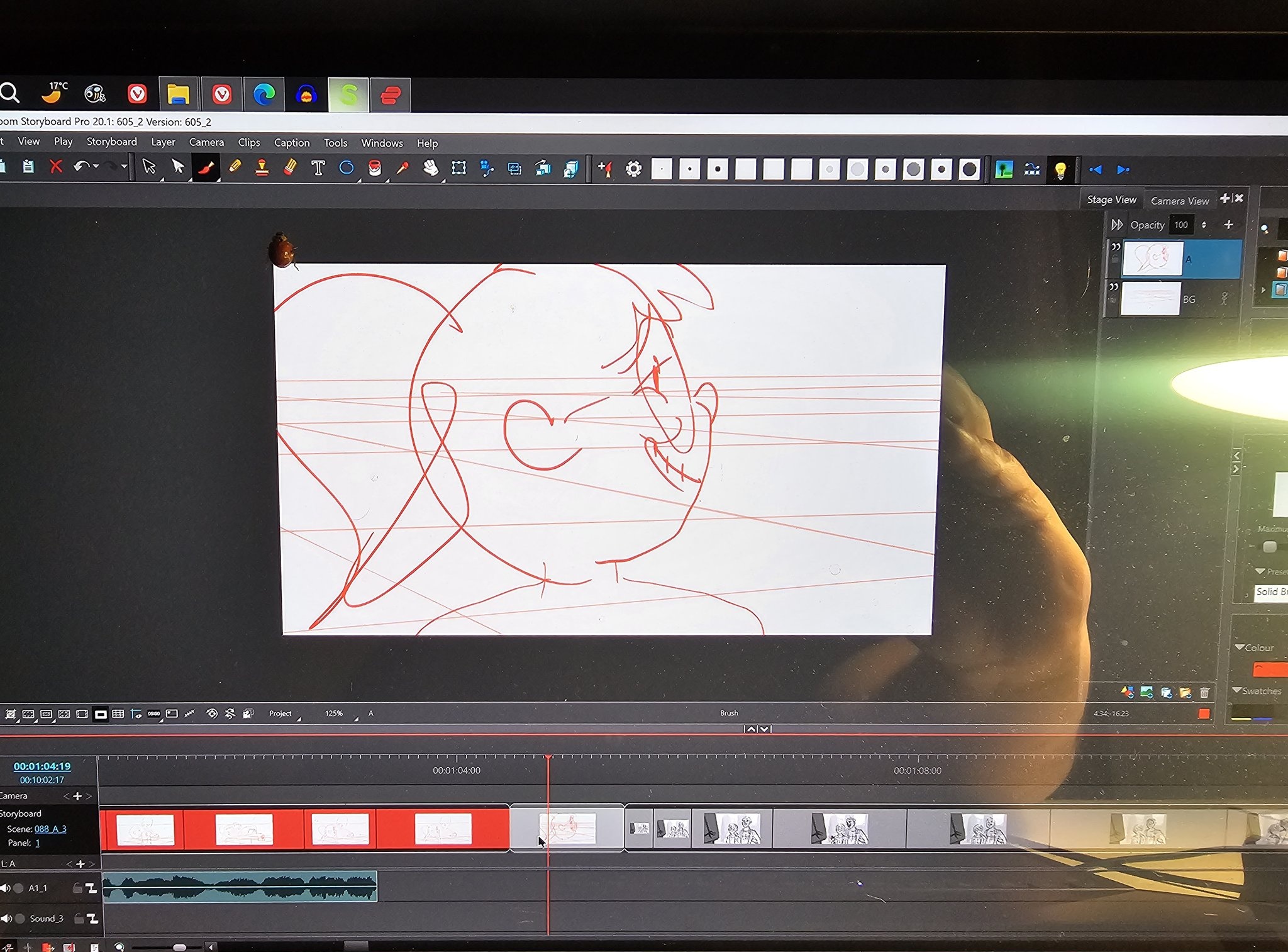Open the undo history dropdown arrow

tap(96, 166)
